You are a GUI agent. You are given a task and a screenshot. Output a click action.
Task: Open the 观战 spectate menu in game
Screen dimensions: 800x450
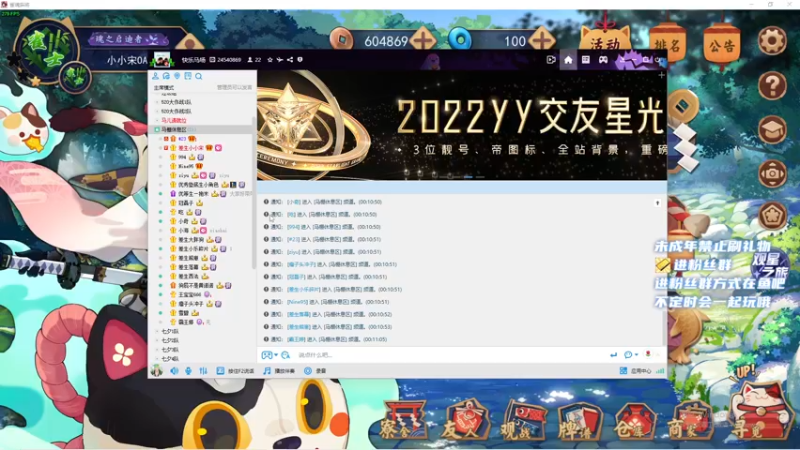pyautogui.click(x=523, y=422)
